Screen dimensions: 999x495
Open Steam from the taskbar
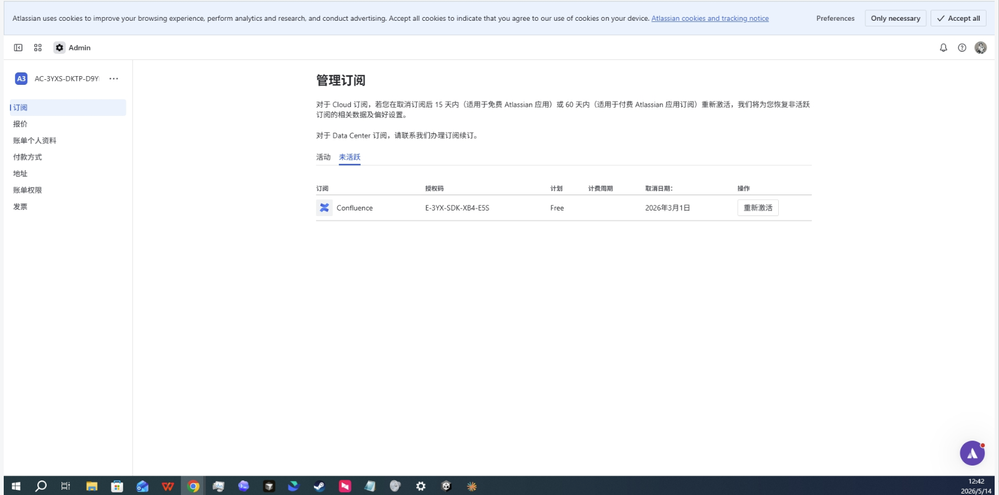319,486
